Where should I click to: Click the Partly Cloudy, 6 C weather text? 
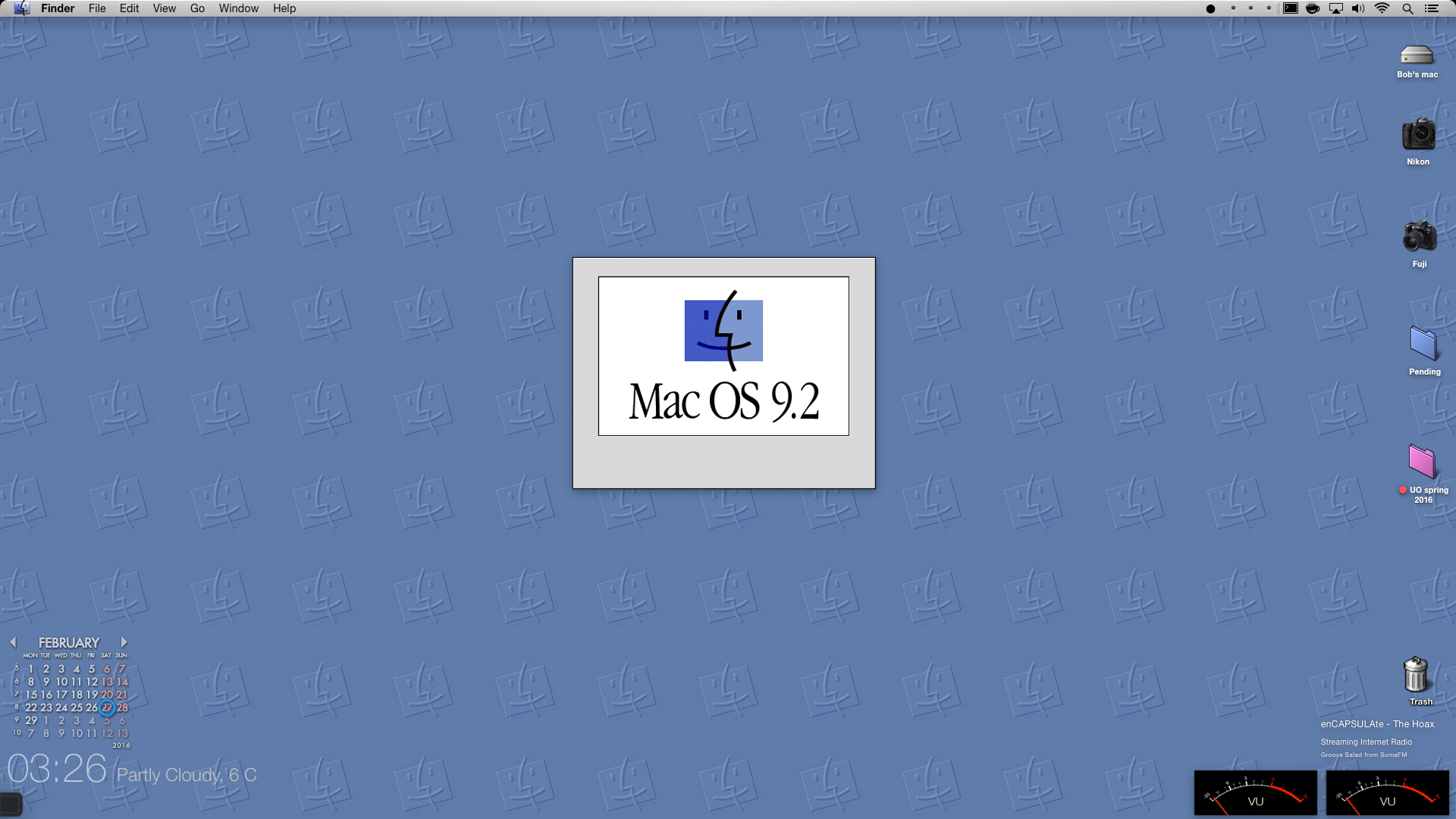pos(187,775)
